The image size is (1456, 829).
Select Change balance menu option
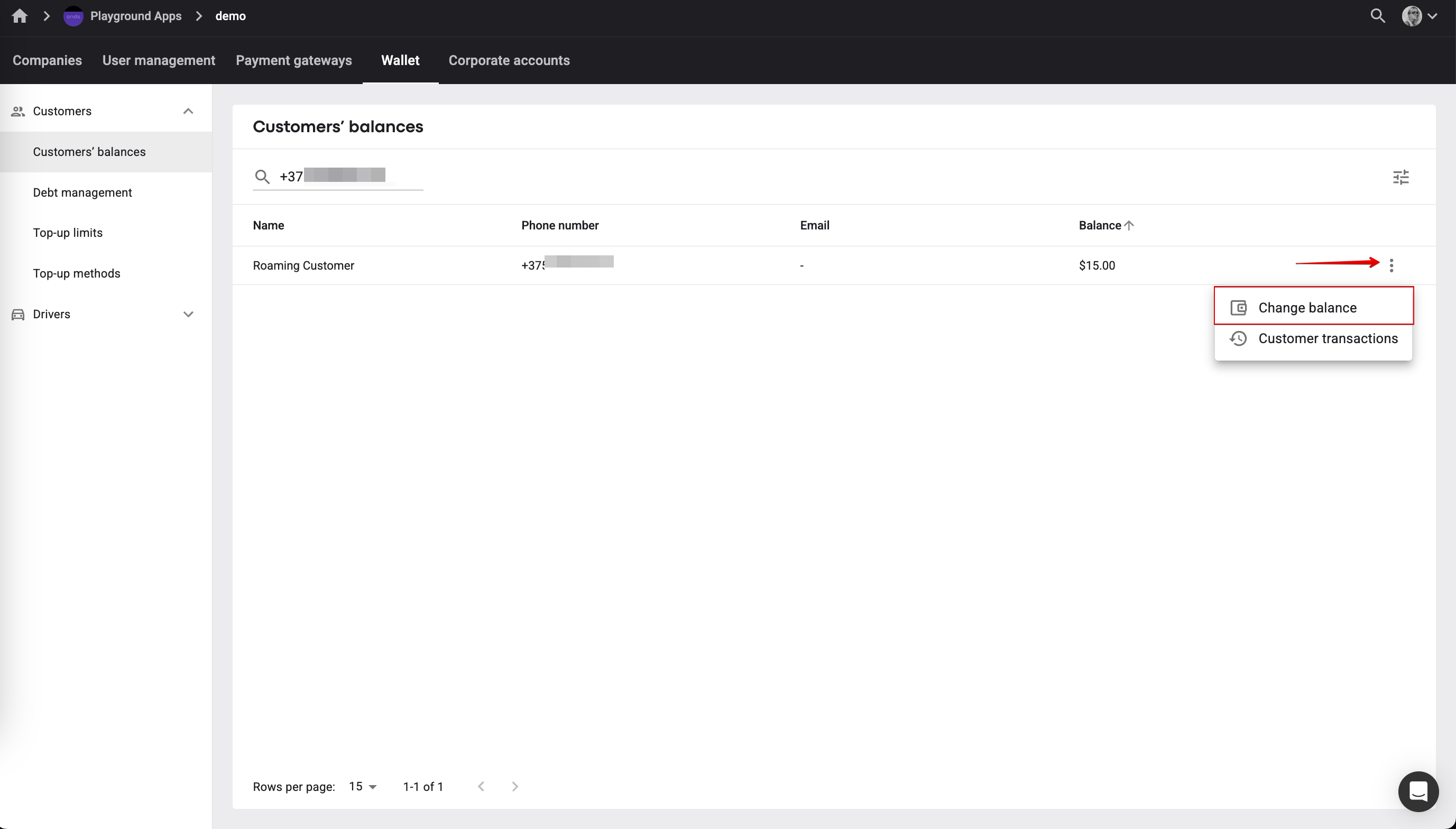click(x=1307, y=308)
